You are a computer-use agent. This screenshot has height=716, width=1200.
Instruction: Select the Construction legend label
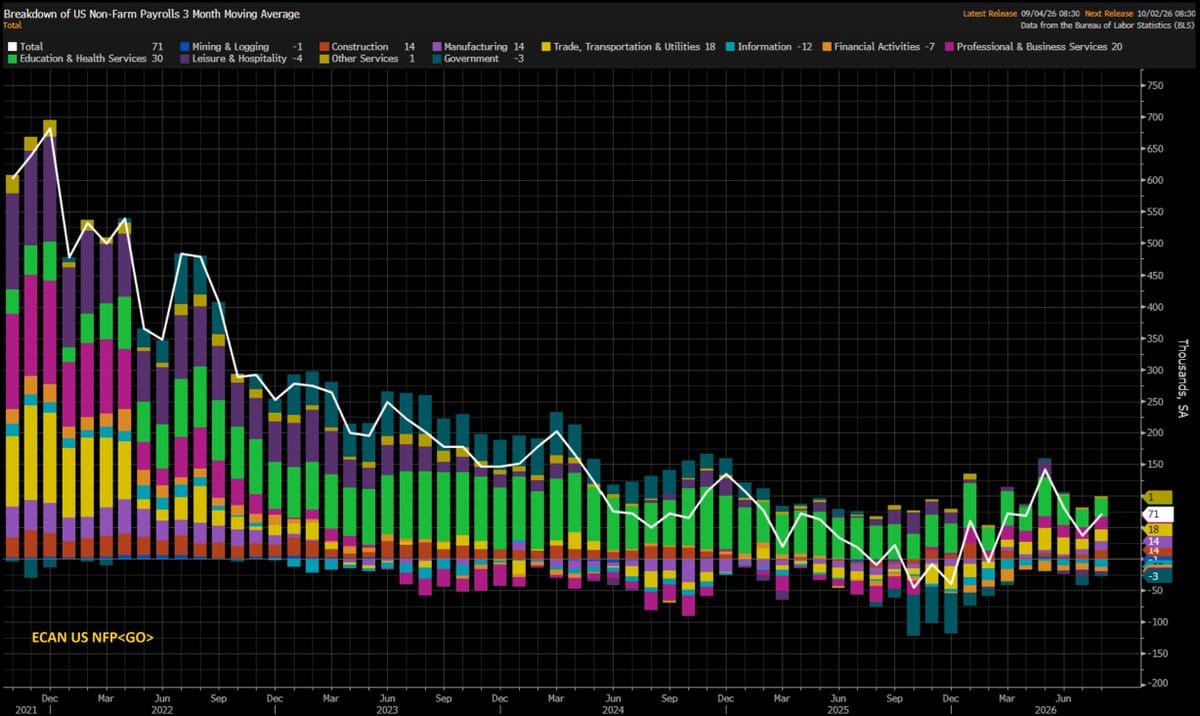click(359, 47)
